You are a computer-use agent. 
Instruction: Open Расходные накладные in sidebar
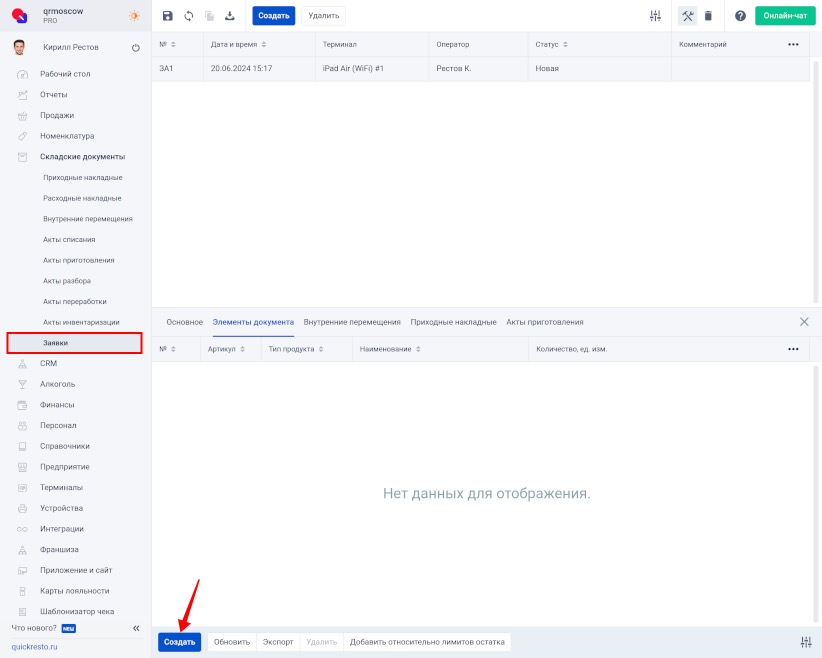[x=82, y=198]
